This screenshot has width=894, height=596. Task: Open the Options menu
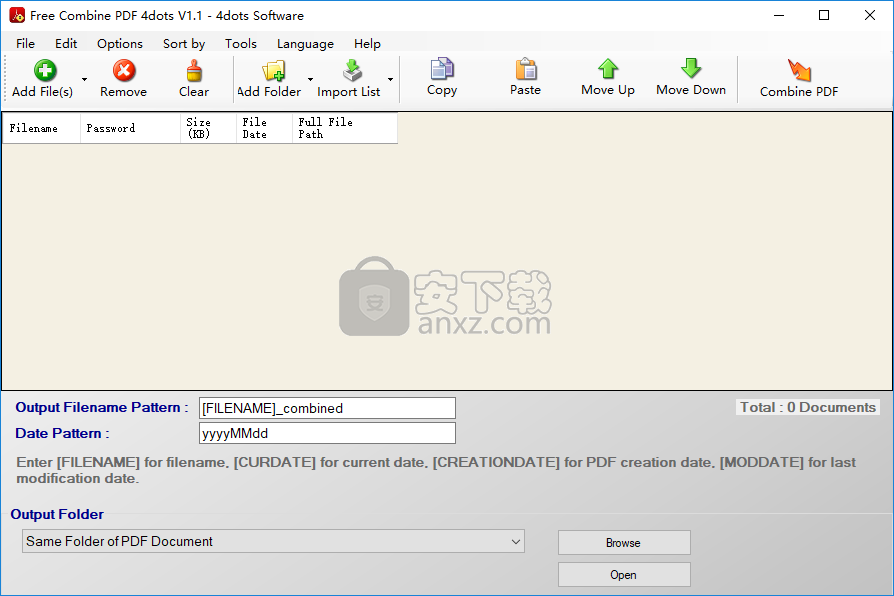(120, 43)
